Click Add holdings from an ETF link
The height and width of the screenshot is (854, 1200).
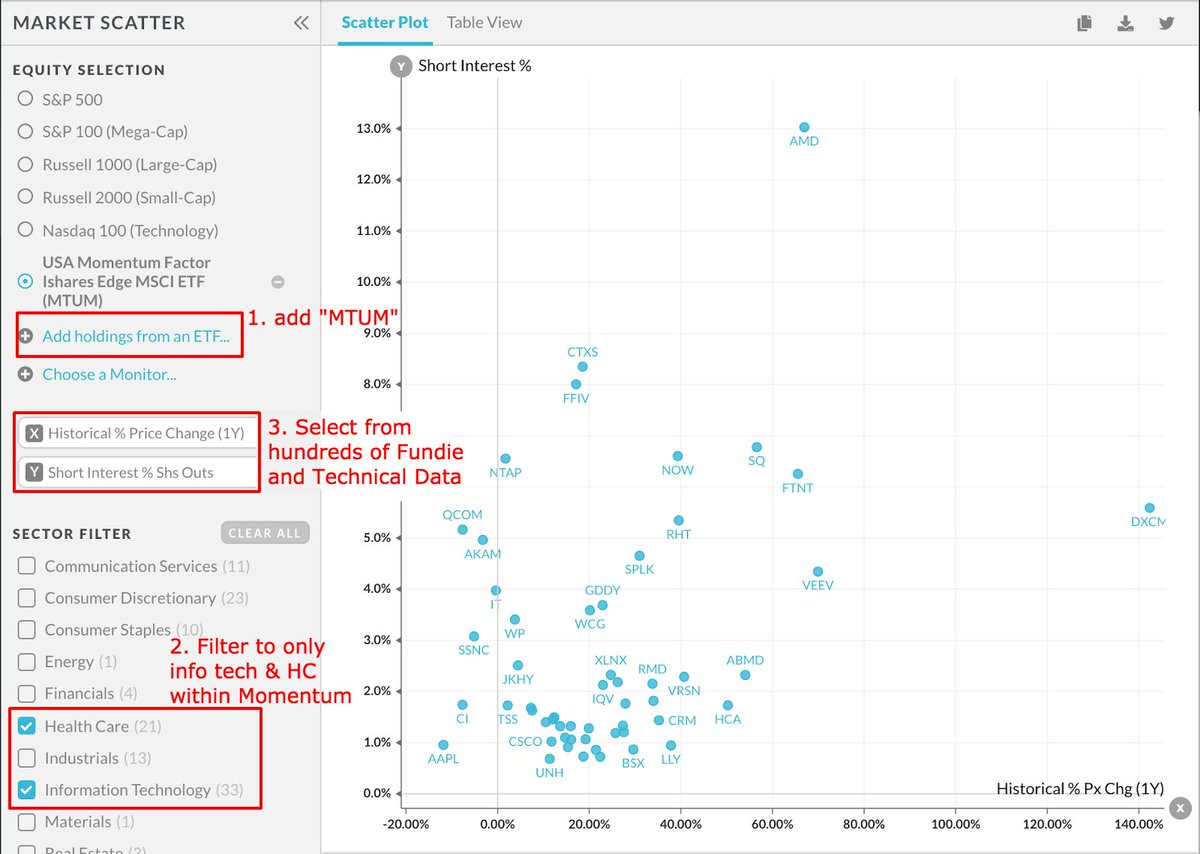pos(136,336)
